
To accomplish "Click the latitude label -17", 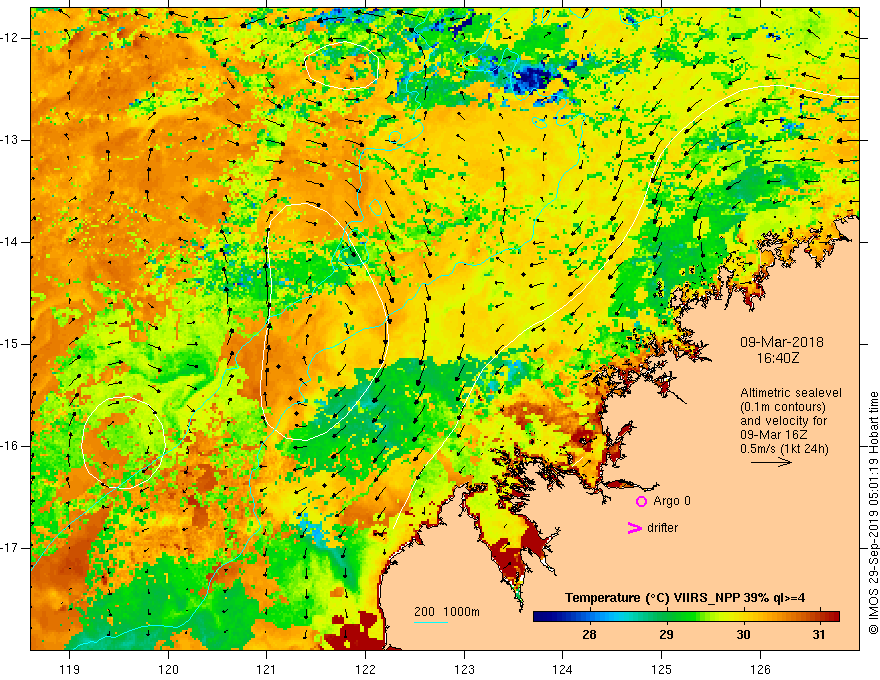I will 10,548.
